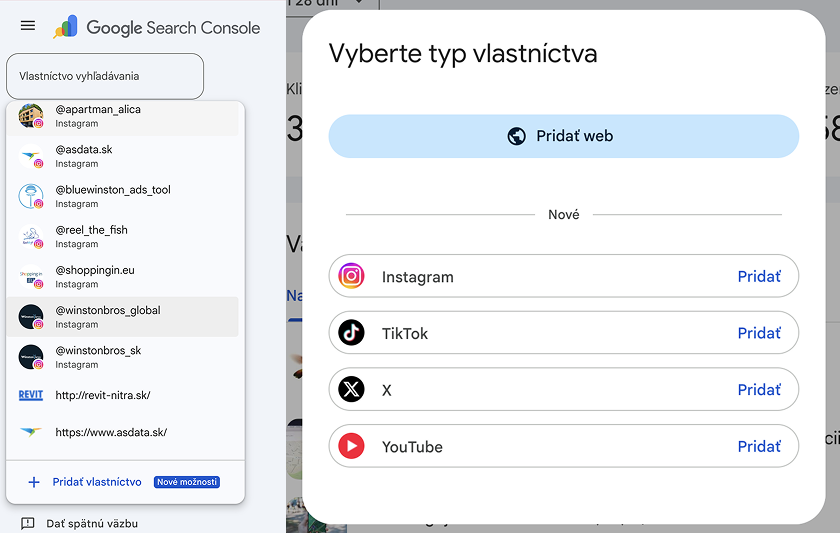Image resolution: width=840 pixels, height=533 pixels.
Task: Click the TikTok label text
Action: tap(405, 334)
